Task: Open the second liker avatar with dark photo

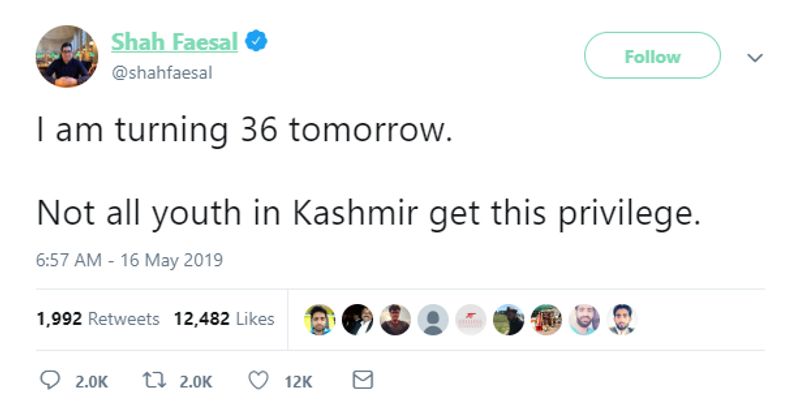Action: (357, 319)
